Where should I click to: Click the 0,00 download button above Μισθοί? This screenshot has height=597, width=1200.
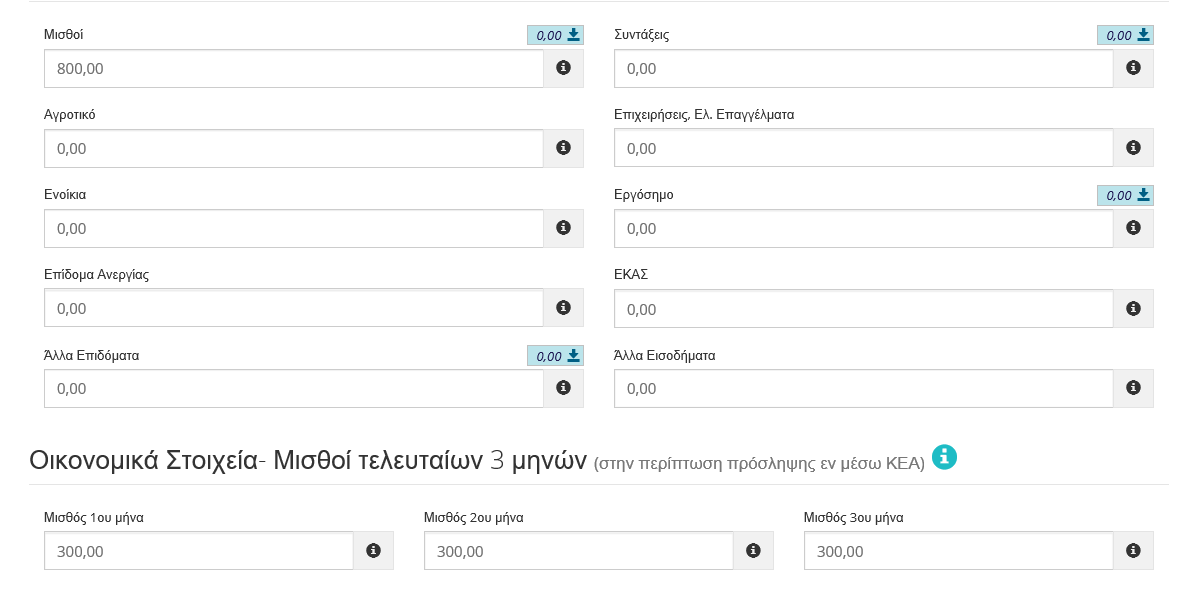click(555, 35)
